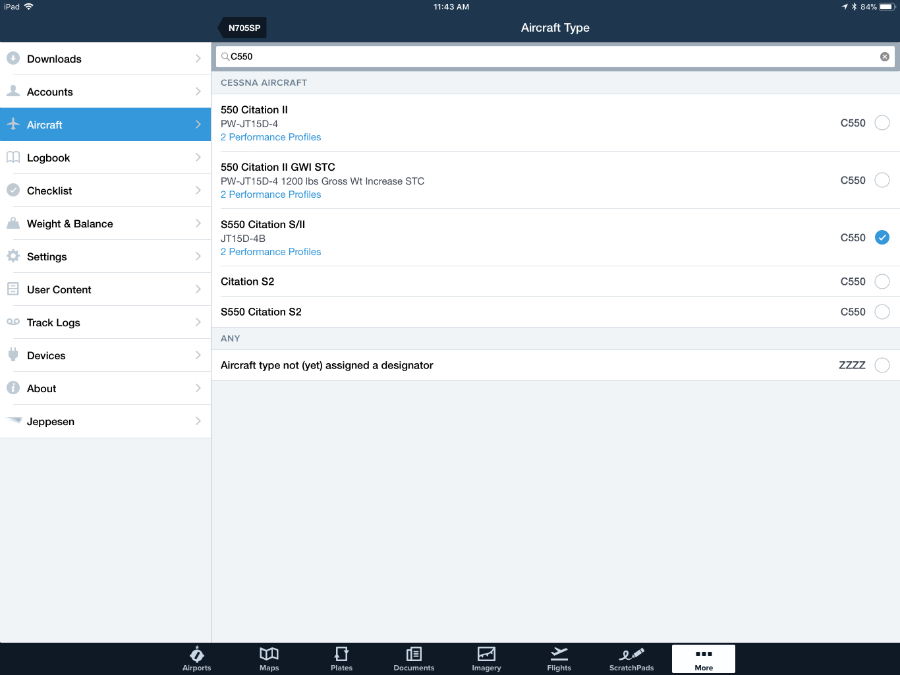
Task: Open S550 Citation S/II performance profiles link
Action: point(271,252)
